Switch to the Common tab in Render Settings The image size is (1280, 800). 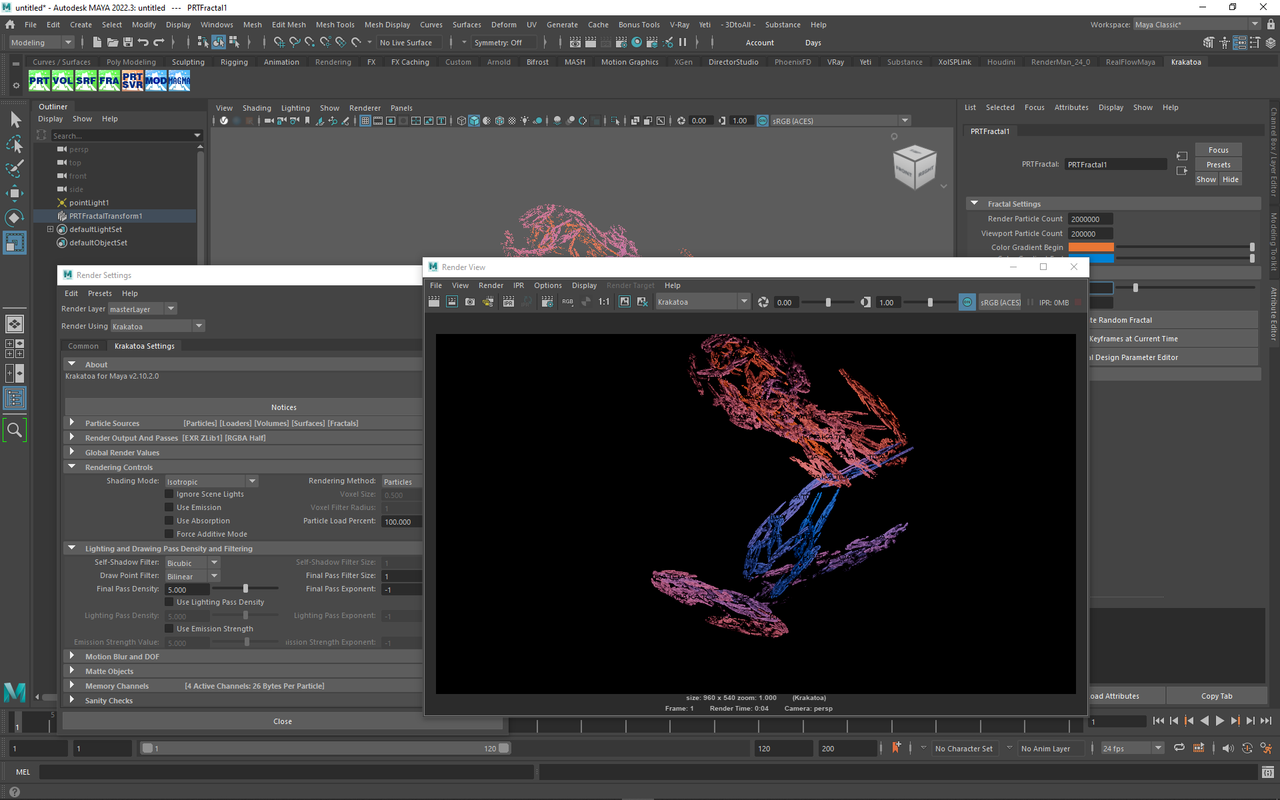(83, 346)
